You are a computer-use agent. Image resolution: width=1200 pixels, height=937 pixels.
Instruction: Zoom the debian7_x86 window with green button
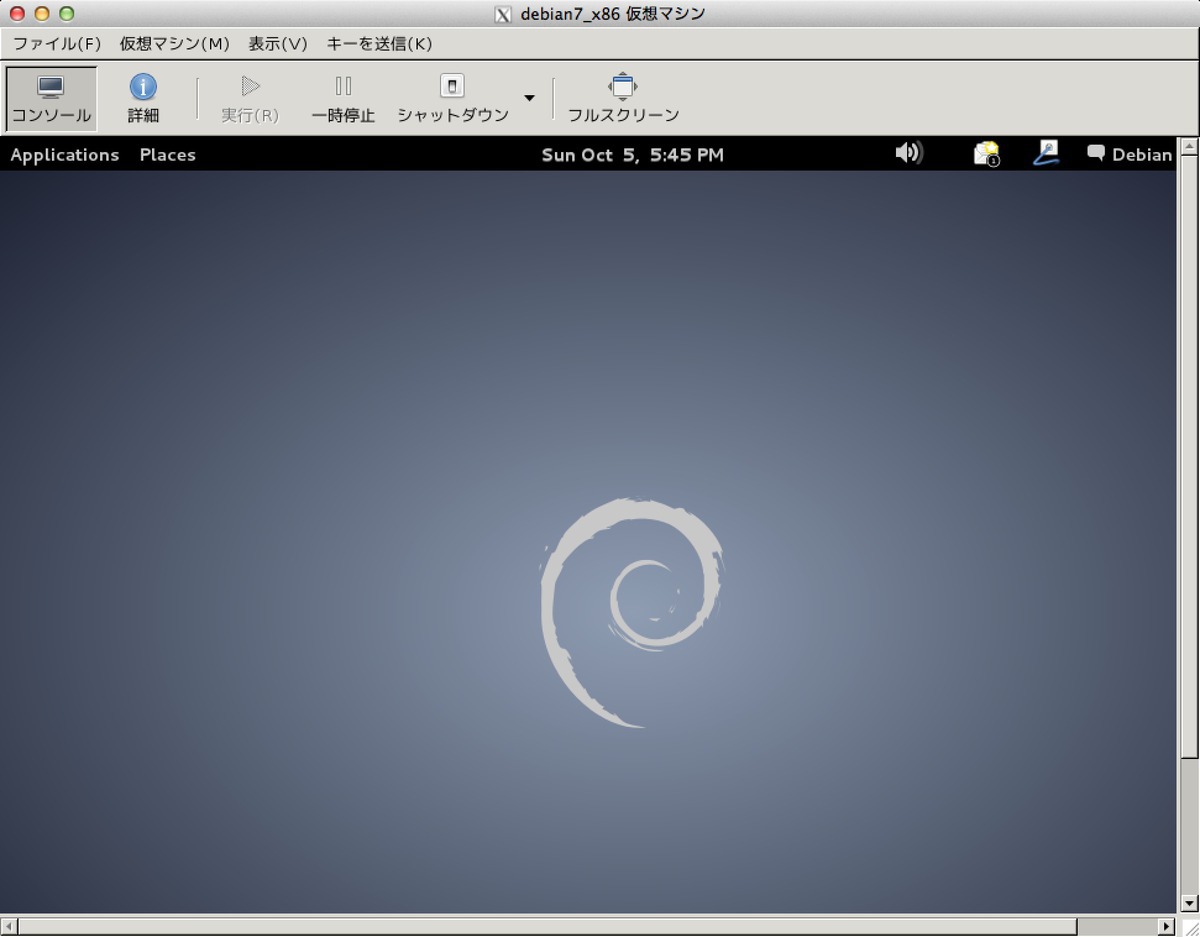(67, 13)
